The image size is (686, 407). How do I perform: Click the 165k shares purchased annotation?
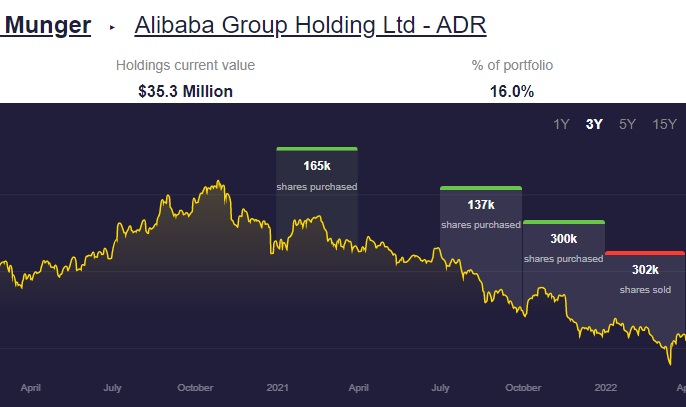[x=316, y=173]
